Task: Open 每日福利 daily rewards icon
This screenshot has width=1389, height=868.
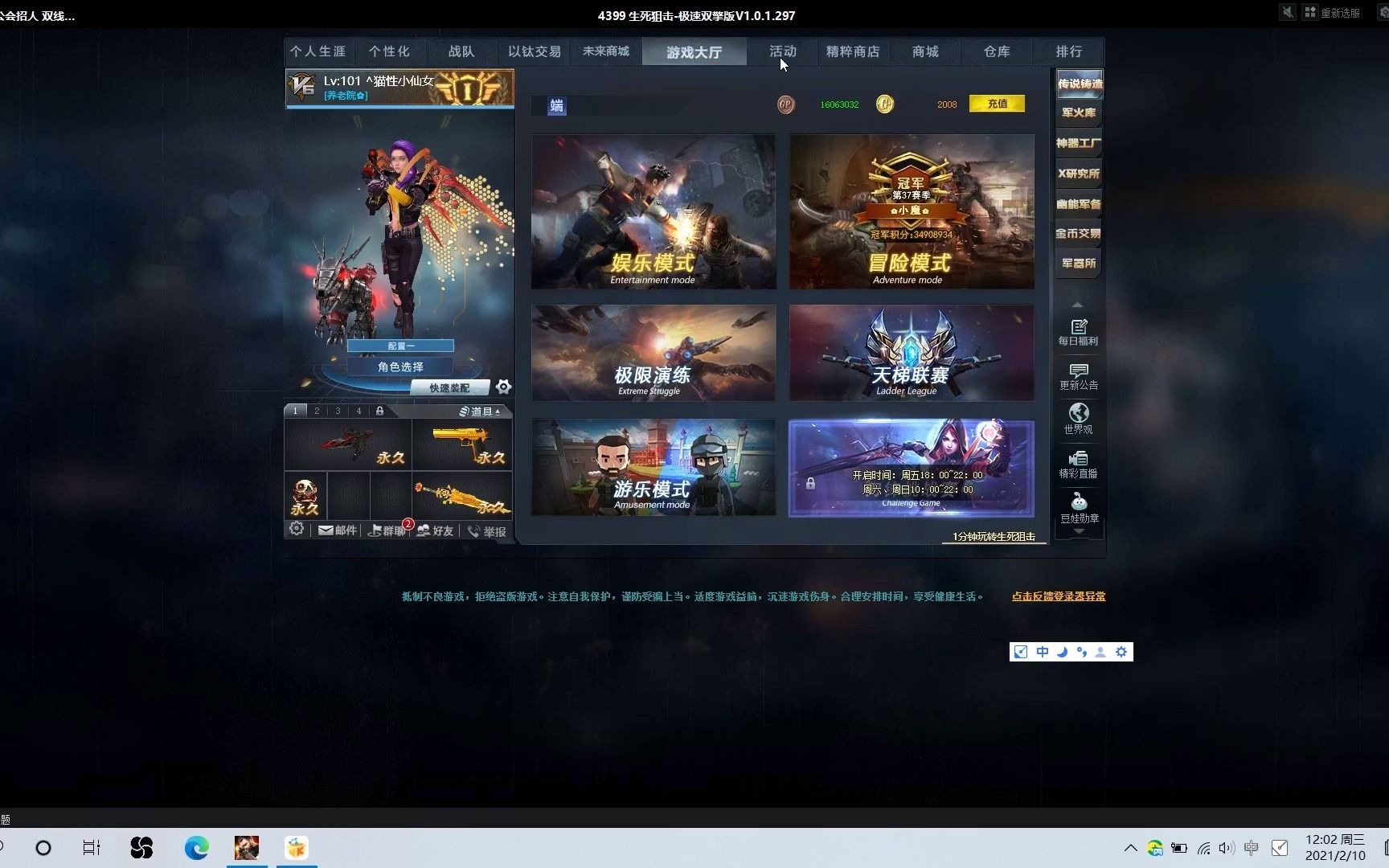Action: pos(1079,333)
